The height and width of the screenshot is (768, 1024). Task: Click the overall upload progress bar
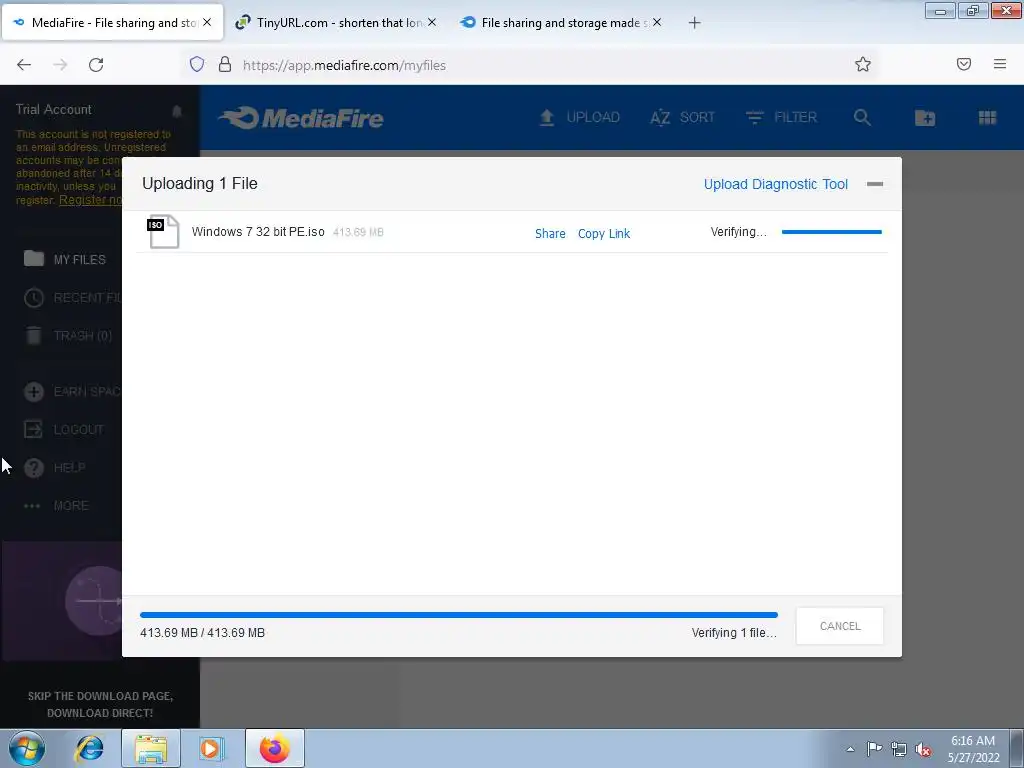click(x=458, y=615)
